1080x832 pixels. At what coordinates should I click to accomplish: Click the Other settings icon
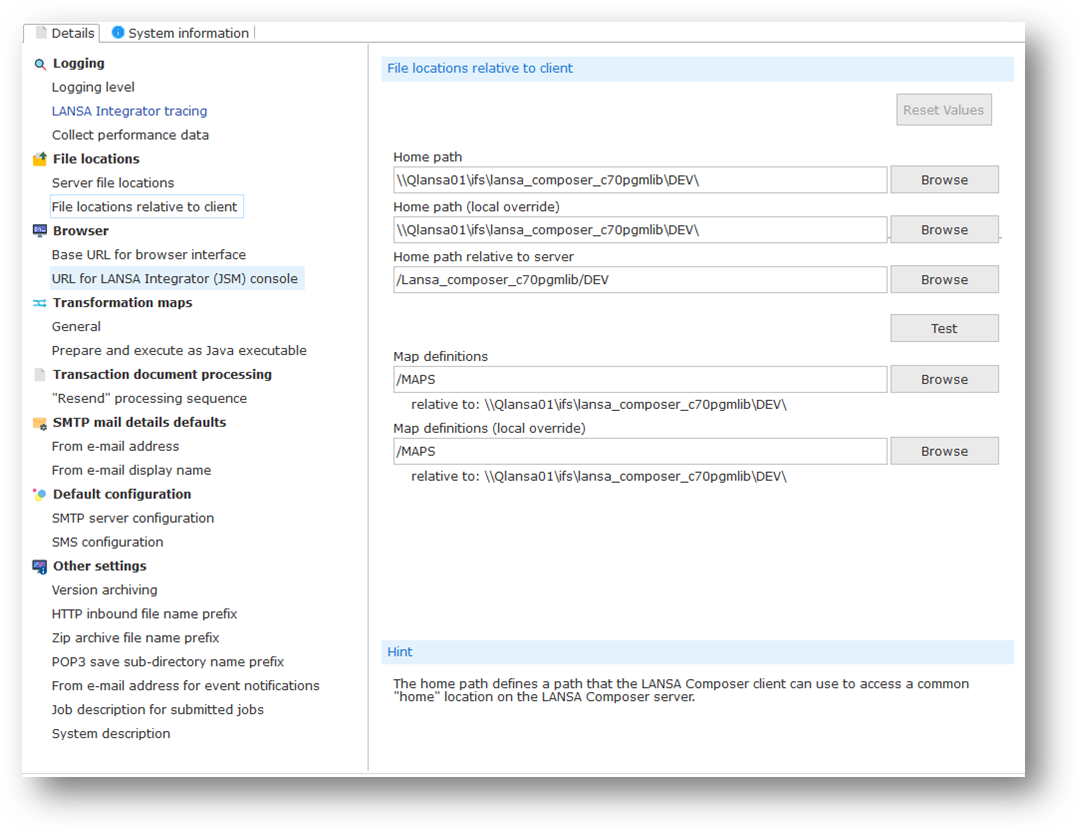click(x=40, y=567)
